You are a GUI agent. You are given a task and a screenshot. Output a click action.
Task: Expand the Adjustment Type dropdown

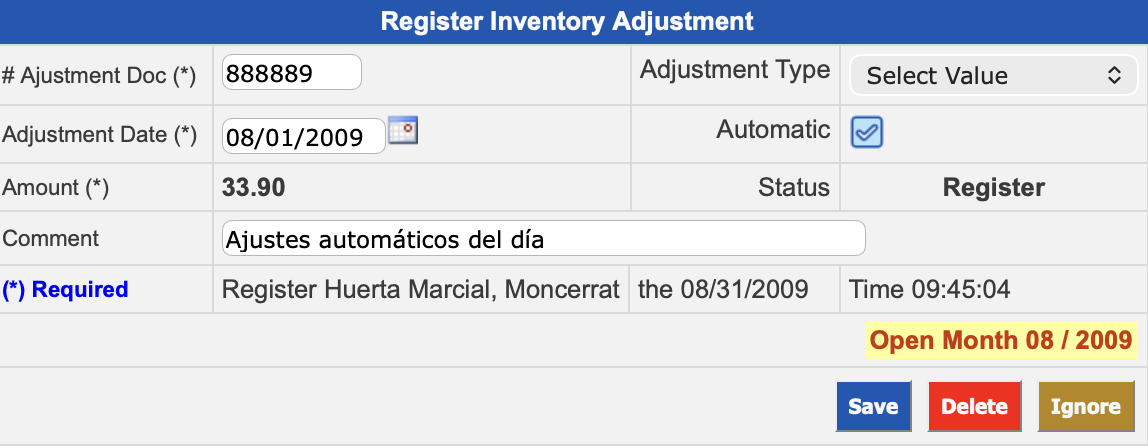992,75
